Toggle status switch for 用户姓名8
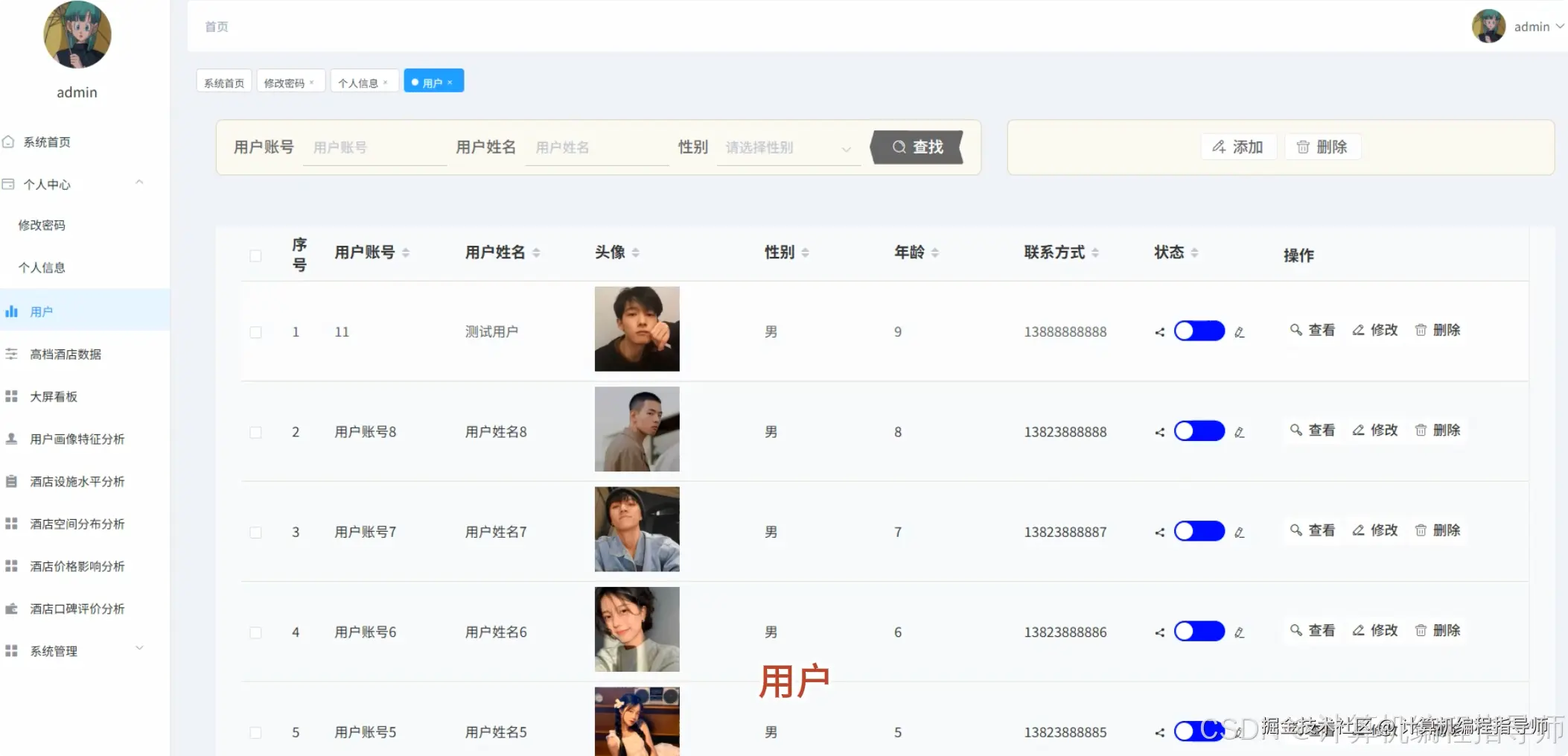Viewport: 1568px width, 756px height. 1199,431
